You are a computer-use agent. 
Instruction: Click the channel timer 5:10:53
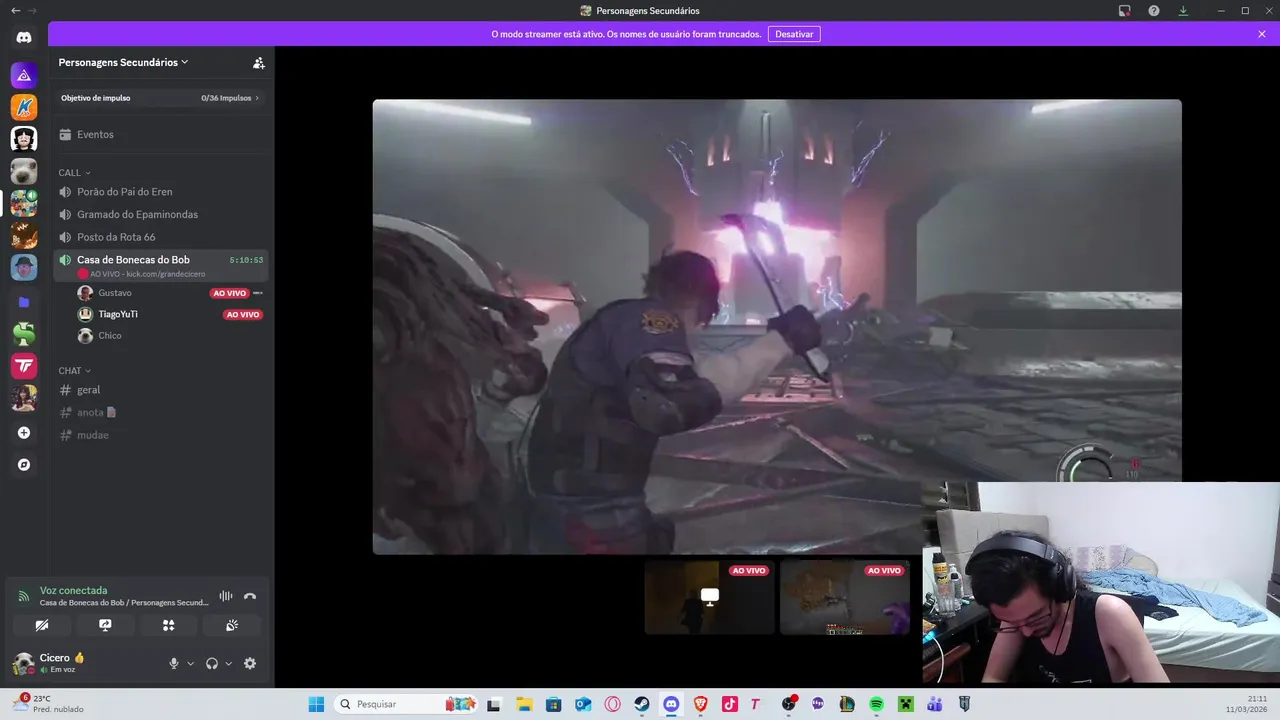pos(246,260)
